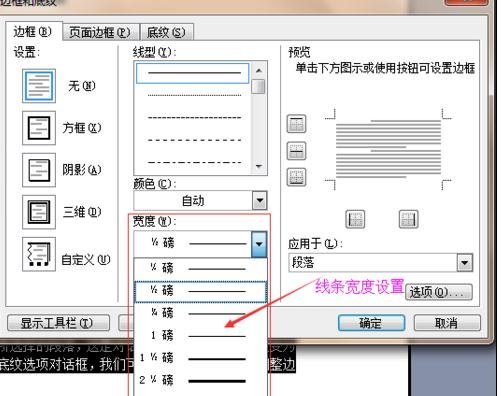The height and width of the screenshot is (396, 502).
Task: Select the short-dash line style in 线型 list
Action: tap(194, 117)
